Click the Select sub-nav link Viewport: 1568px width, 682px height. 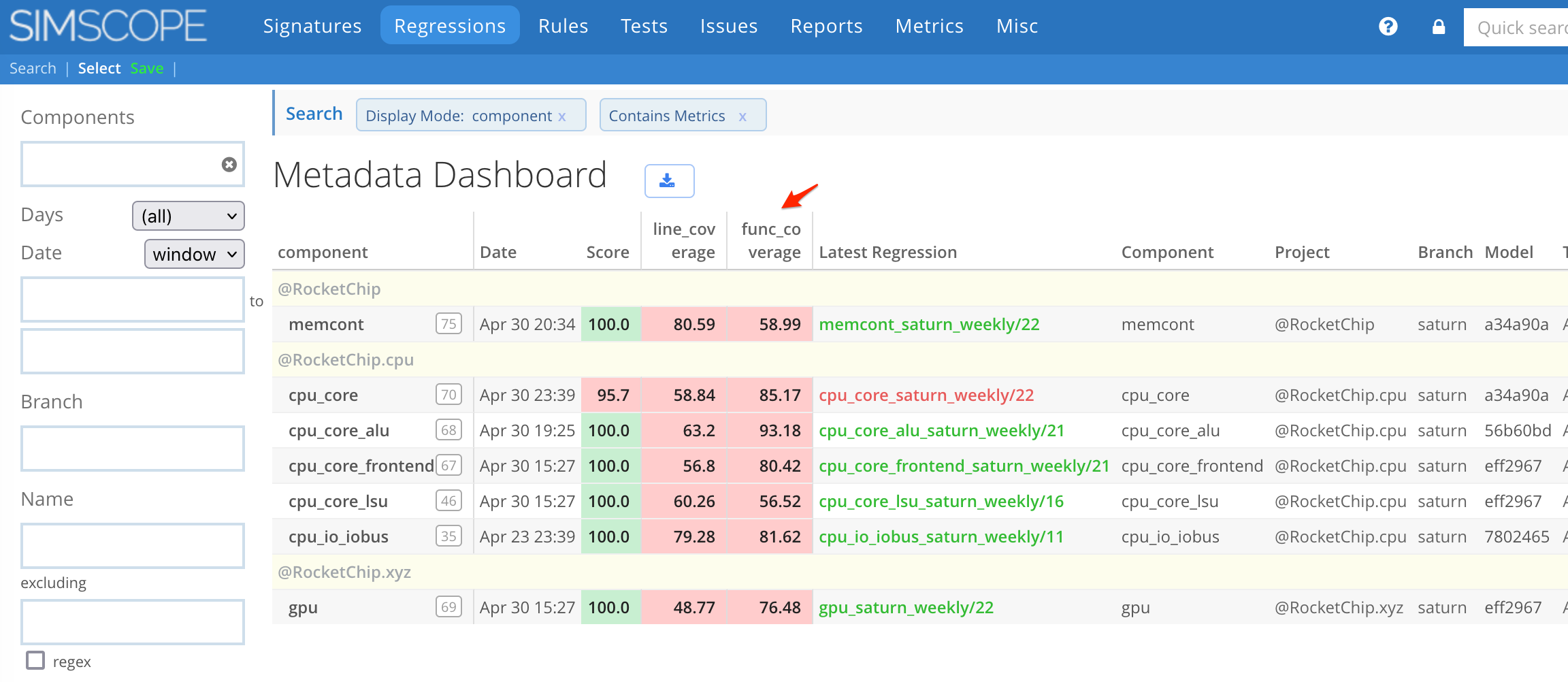[99, 68]
